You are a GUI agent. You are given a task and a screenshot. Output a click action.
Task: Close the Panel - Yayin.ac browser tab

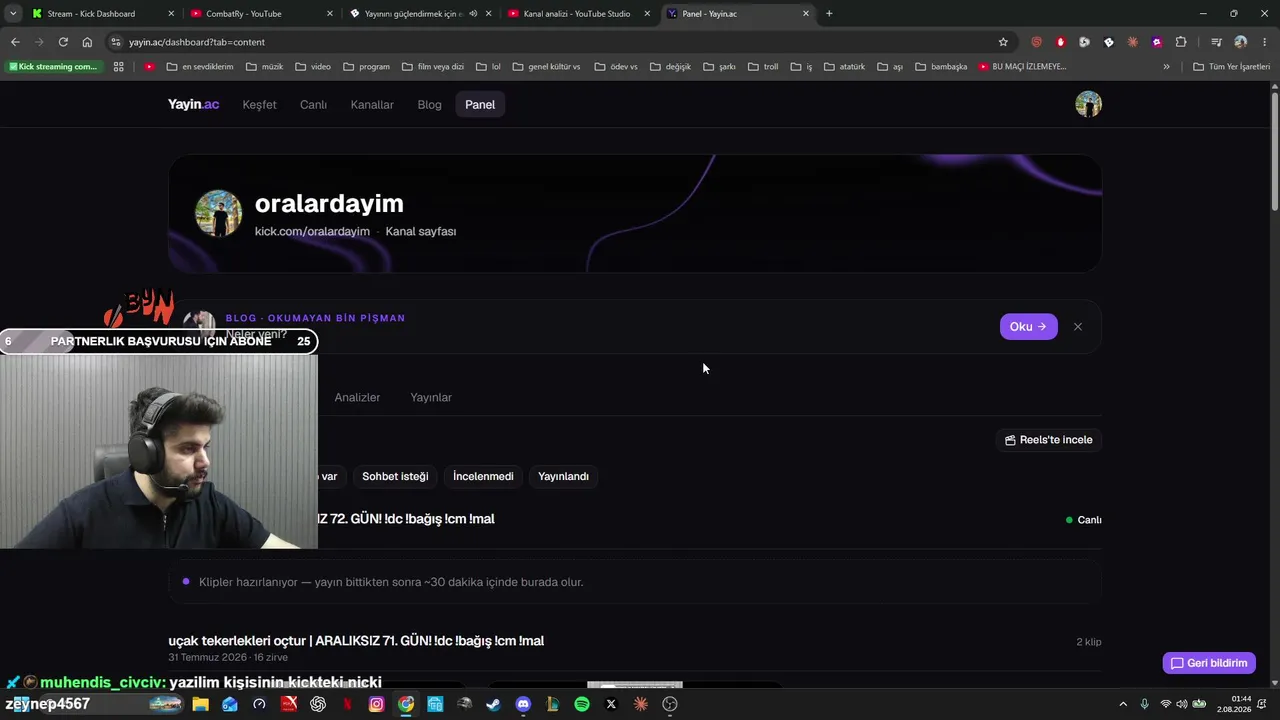coord(806,14)
